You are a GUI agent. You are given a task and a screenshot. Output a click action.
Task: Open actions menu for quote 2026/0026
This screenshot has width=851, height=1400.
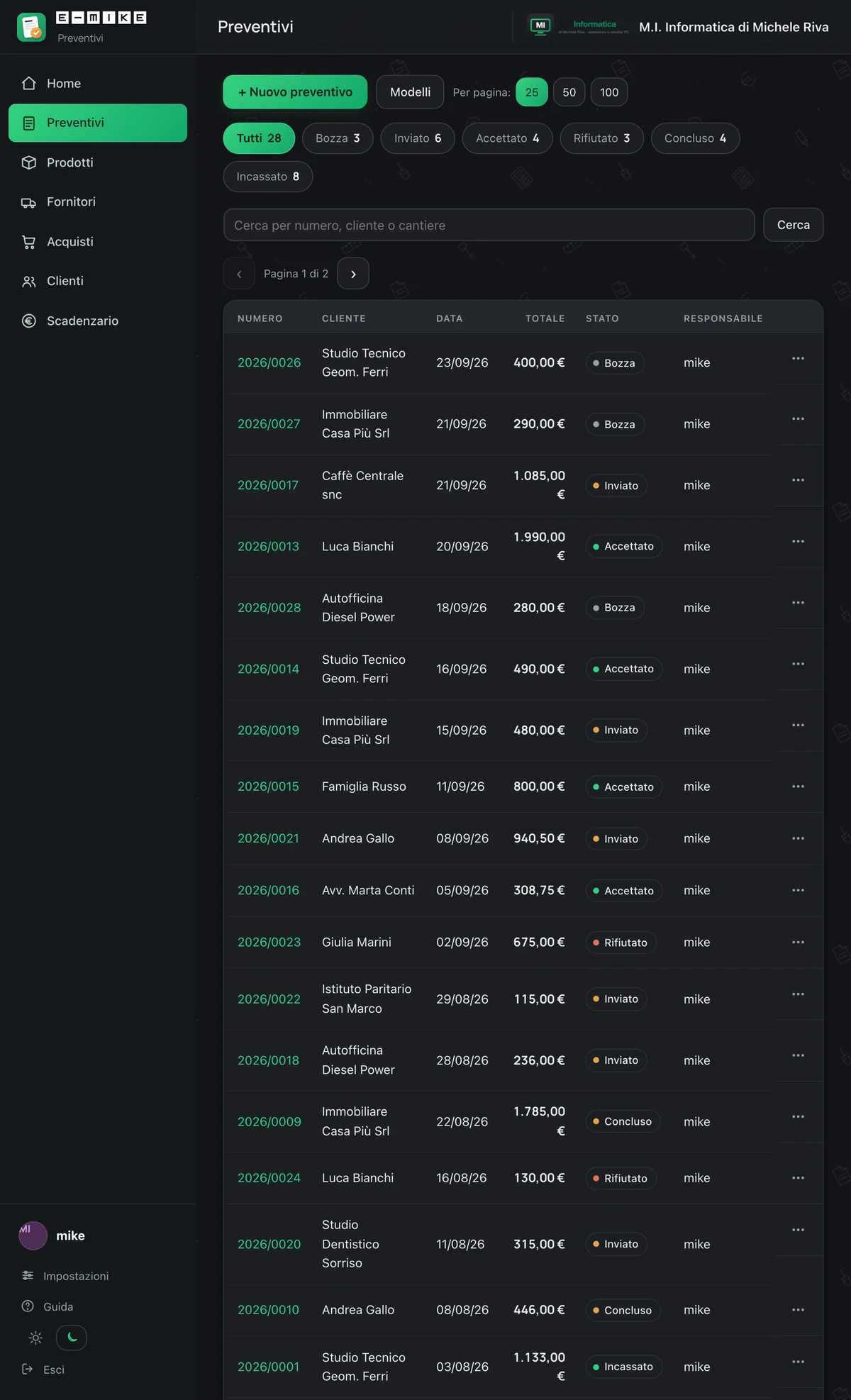tap(798, 358)
